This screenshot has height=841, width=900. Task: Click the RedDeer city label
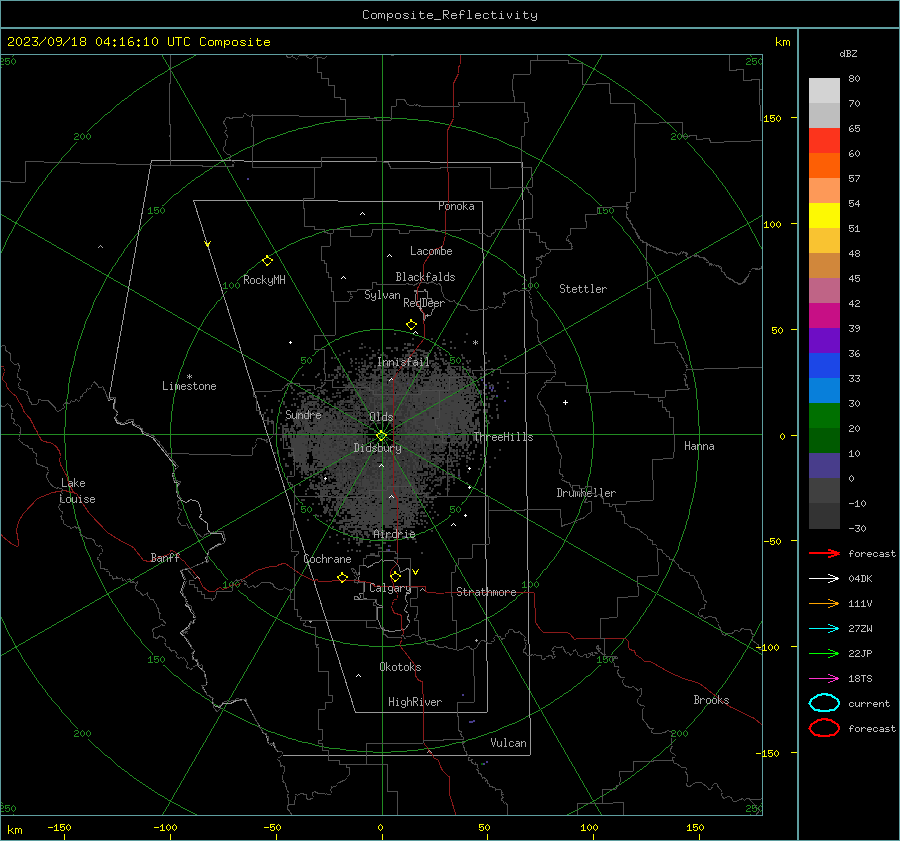point(424,303)
